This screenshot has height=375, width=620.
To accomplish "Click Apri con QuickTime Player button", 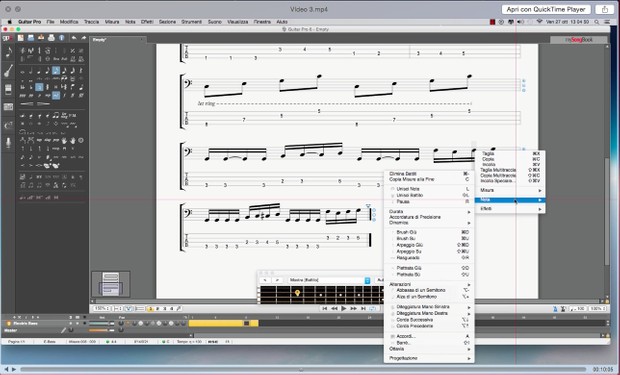I will [x=546, y=9].
